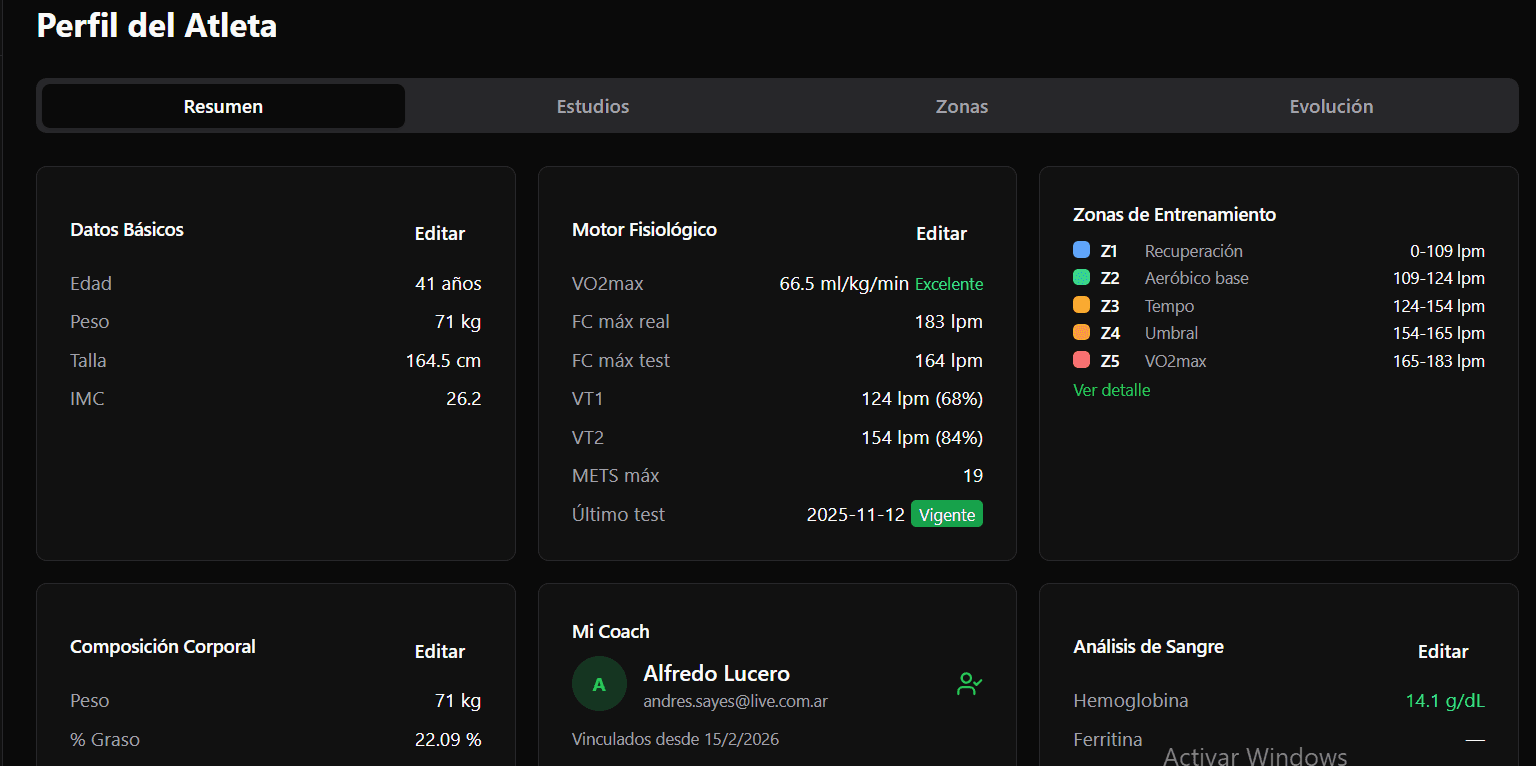Click the blue Z1 Recuperación color square
Viewport: 1536px width, 766px height.
tap(1081, 250)
